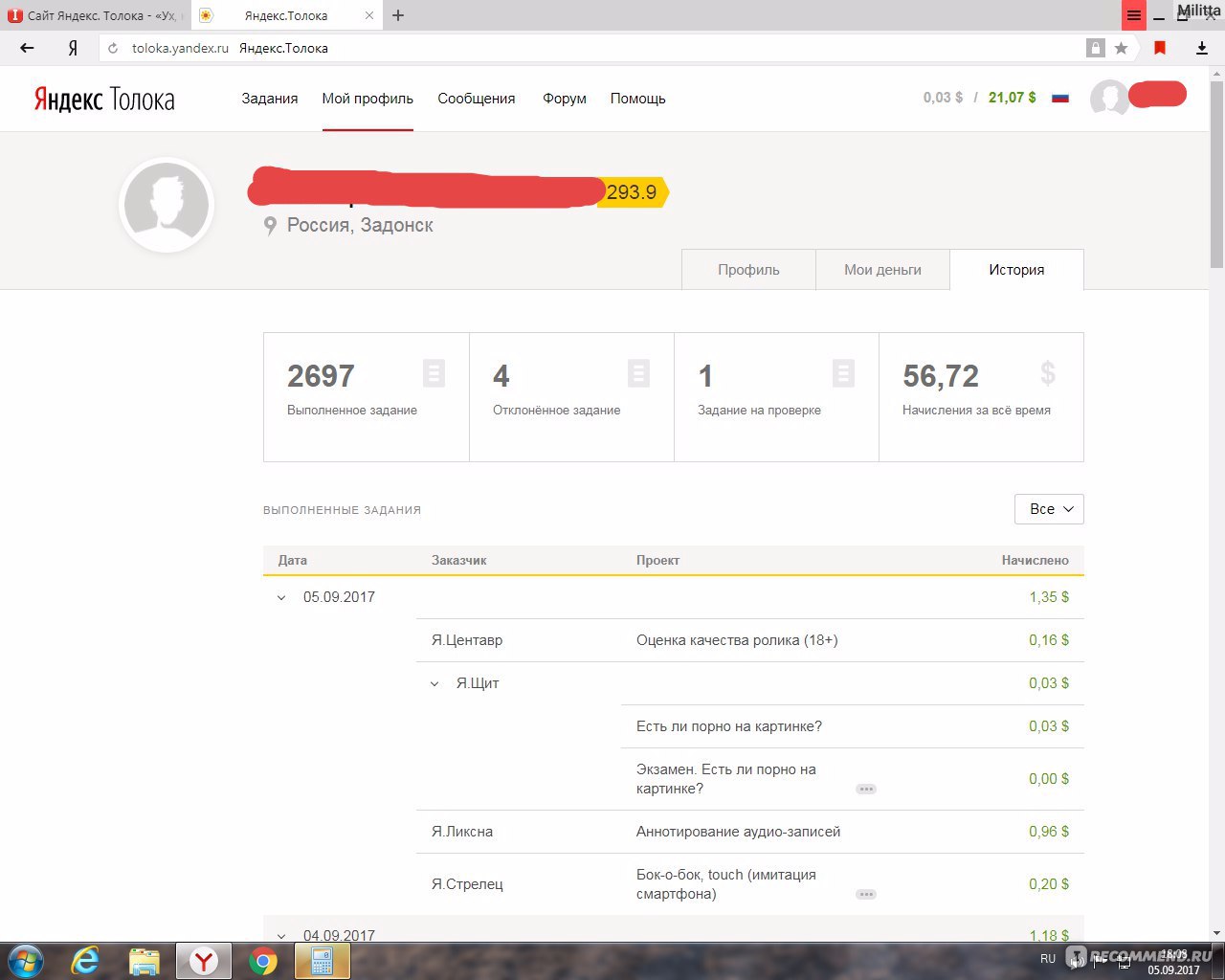Click the Начислено column header

coord(1036,561)
